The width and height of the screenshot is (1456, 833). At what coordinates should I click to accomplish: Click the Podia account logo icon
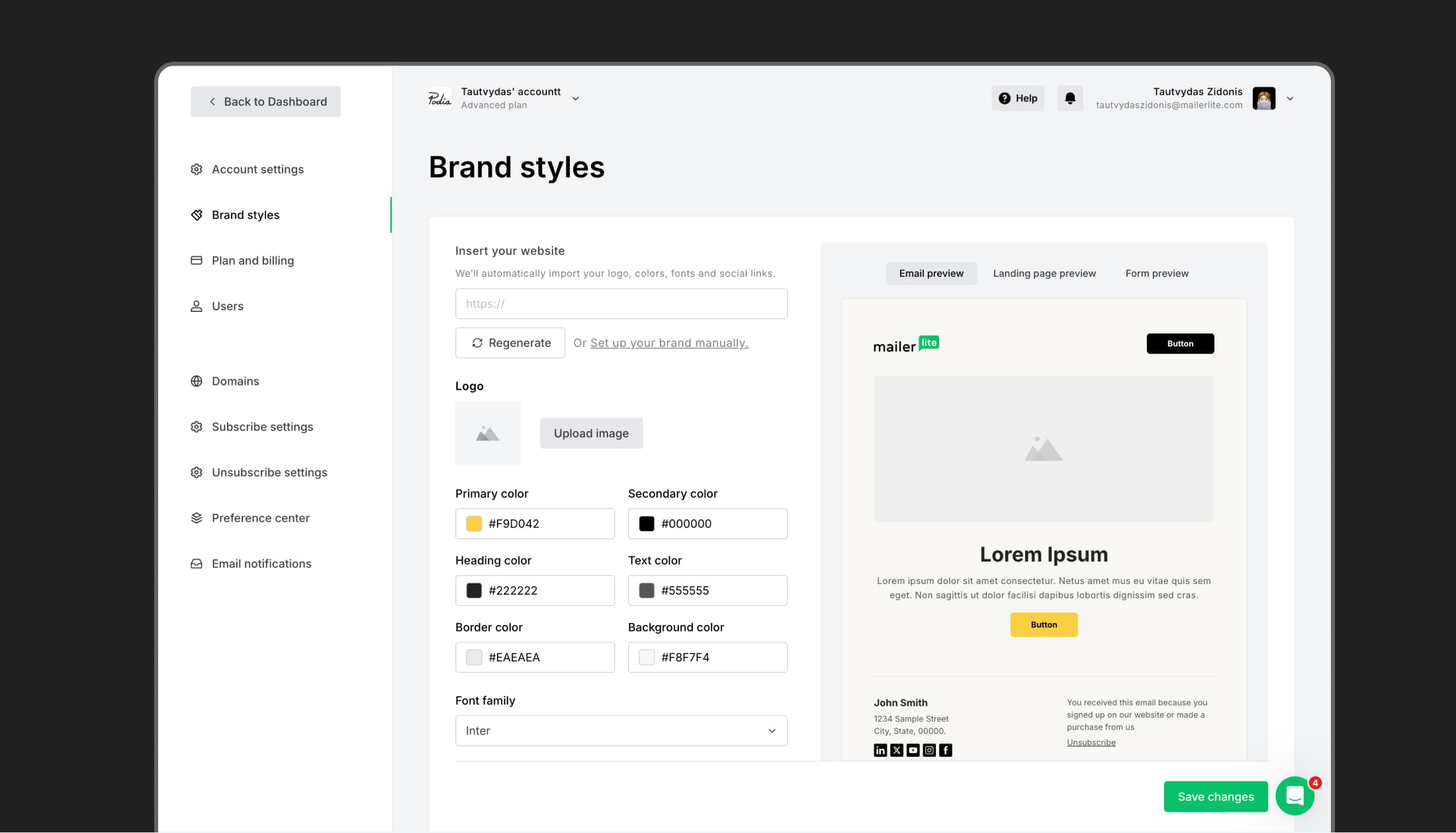(x=439, y=99)
